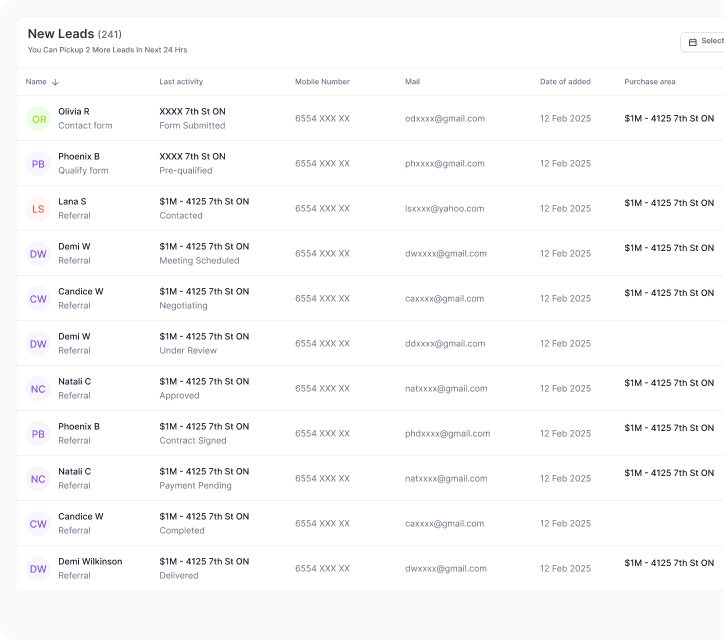This screenshot has width=724, height=640.
Task: Open lead name Olivia R
Action: 74,111
